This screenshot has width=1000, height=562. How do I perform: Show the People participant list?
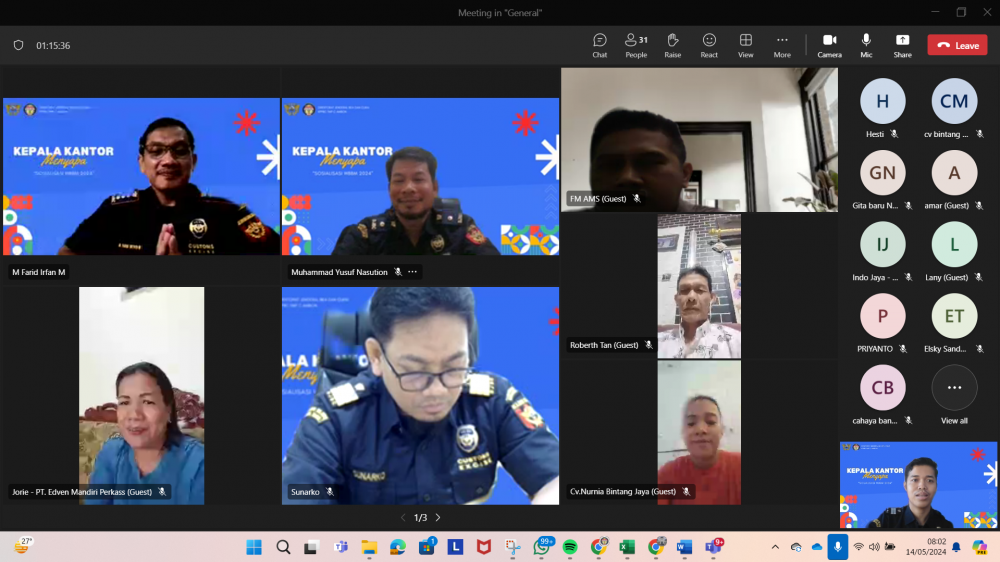pyautogui.click(x=636, y=45)
